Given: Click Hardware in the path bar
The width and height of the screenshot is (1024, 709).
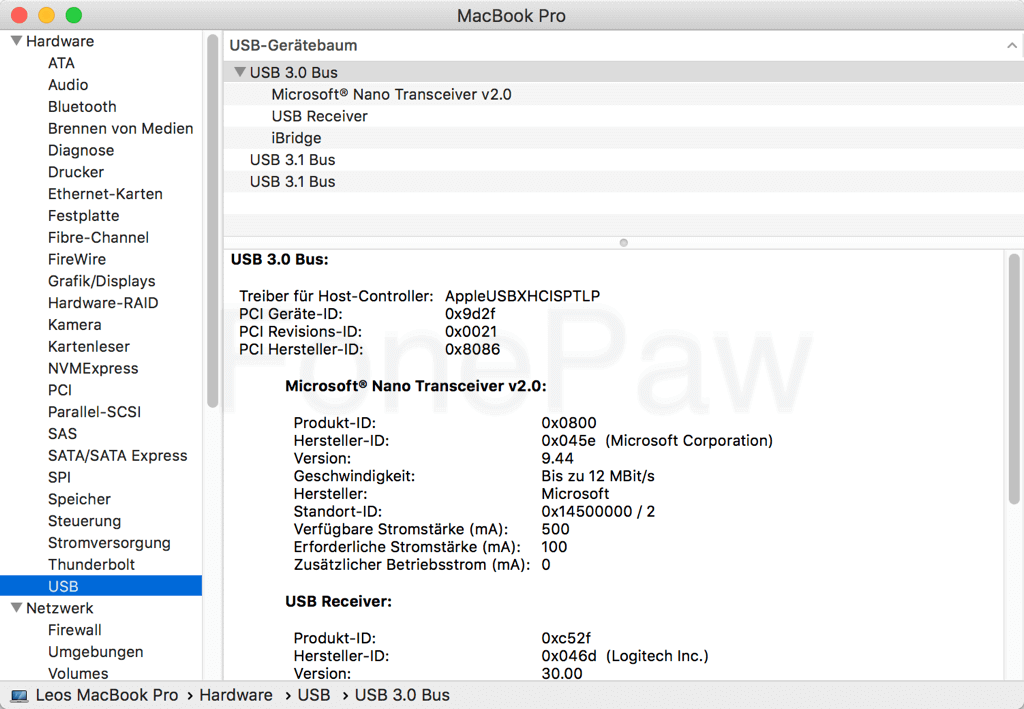Looking at the screenshot, I should click(236, 695).
